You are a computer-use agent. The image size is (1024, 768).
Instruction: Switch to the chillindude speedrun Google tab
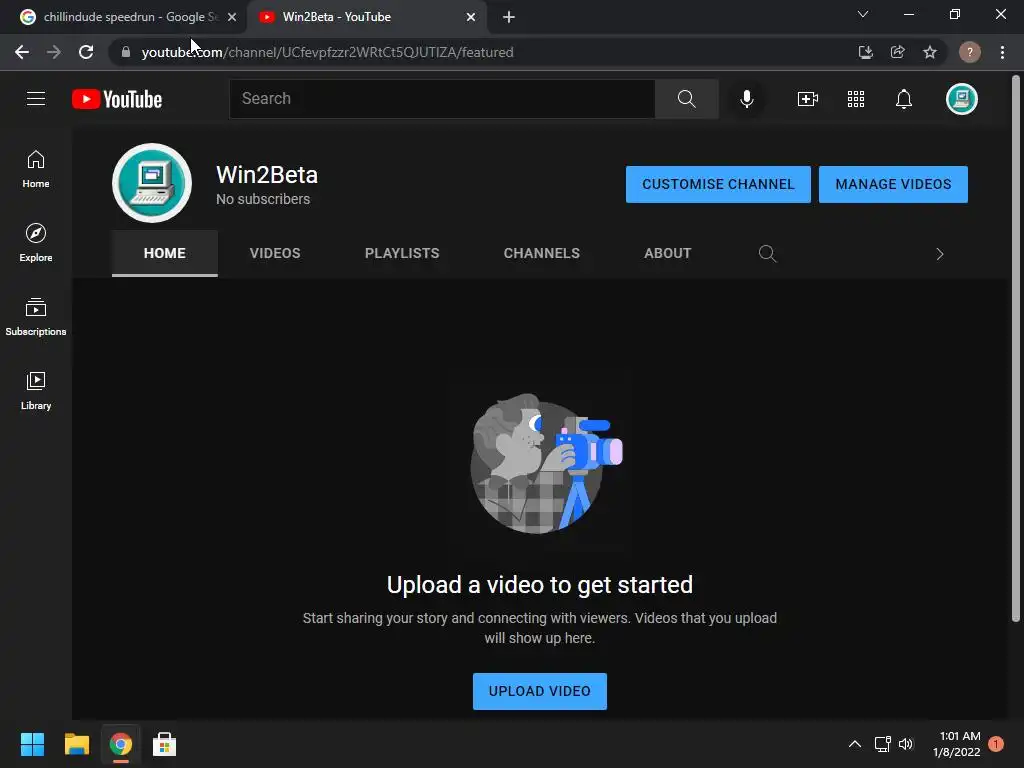click(124, 17)
